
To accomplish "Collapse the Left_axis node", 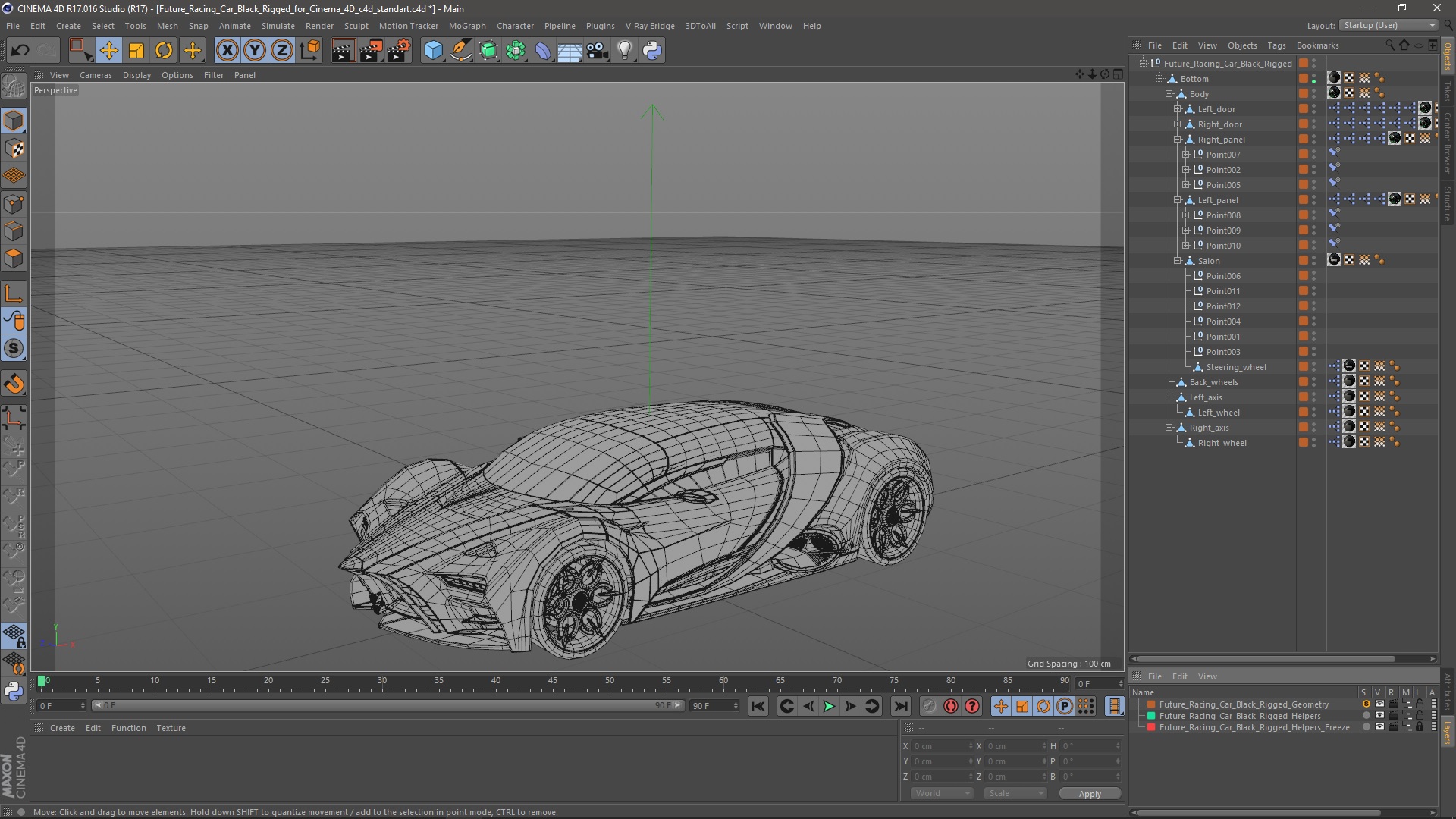I will coord(1169,397).
